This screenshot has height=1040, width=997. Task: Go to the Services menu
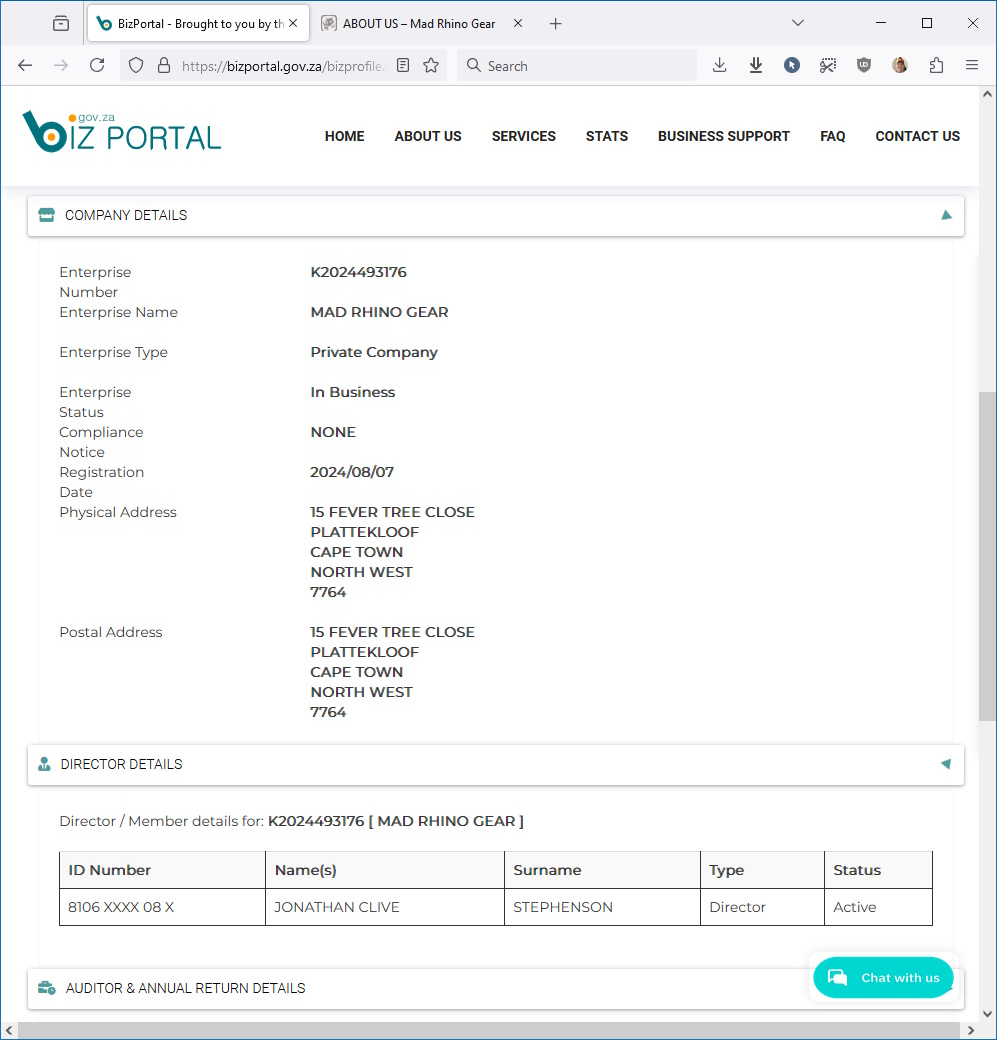(523, 136)
